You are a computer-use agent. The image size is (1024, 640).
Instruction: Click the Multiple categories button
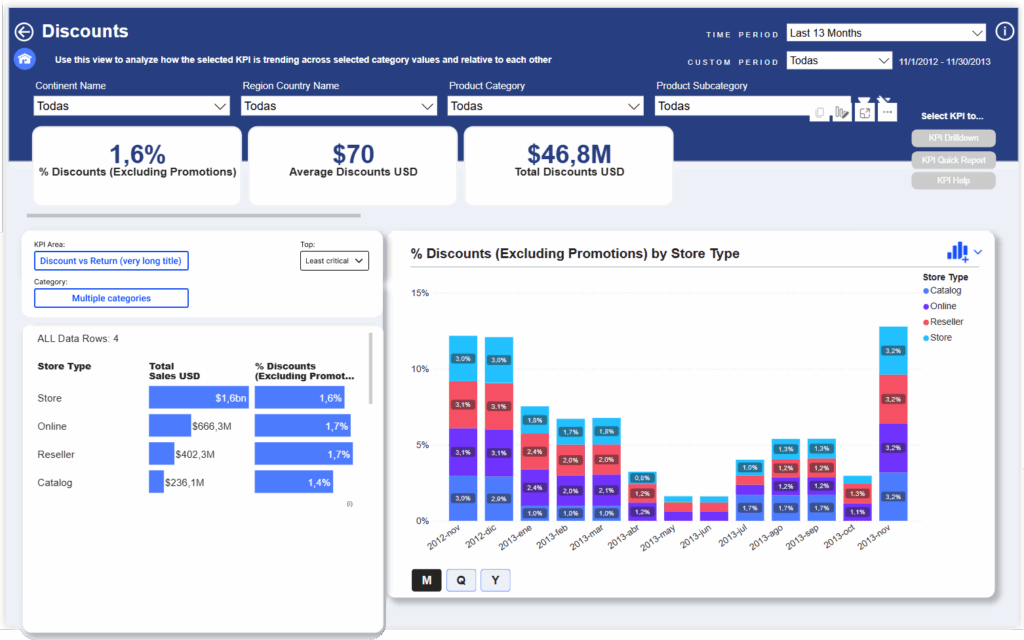111,298
